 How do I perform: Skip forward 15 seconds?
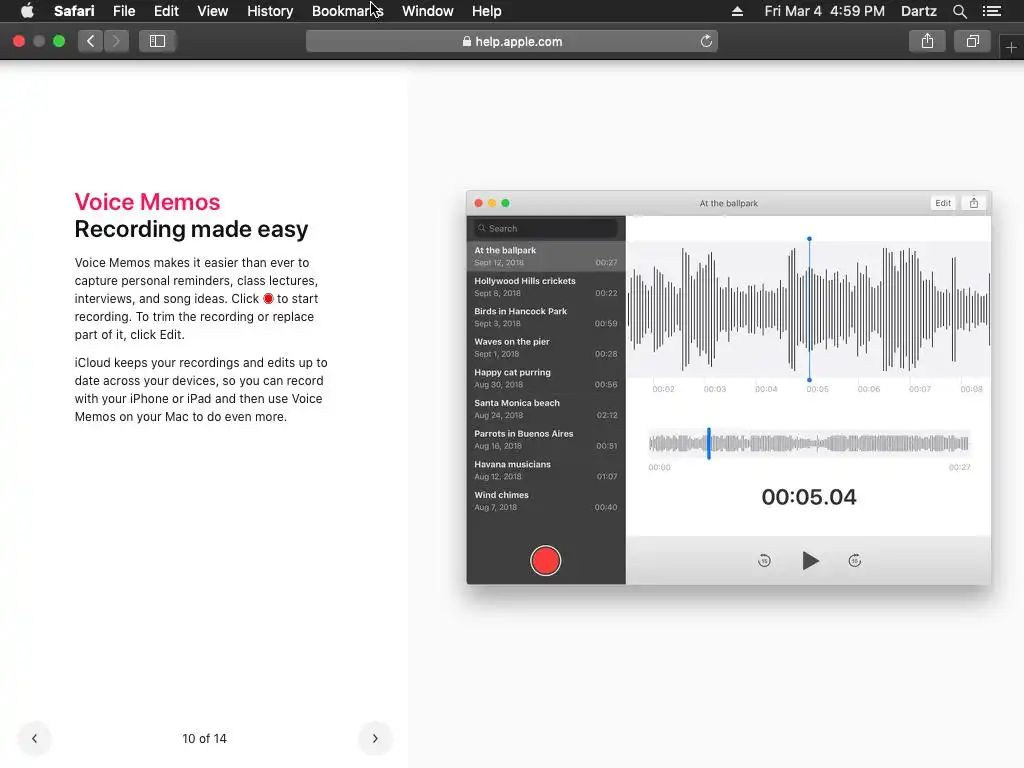tap(854, 560)
